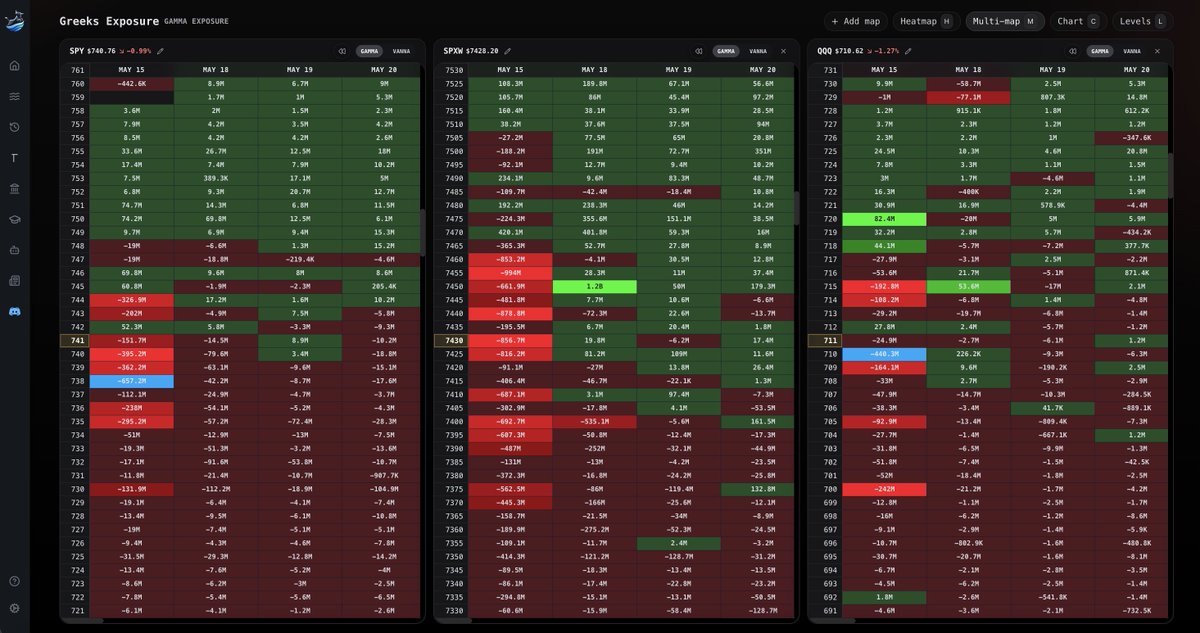Click the rewind icon in QQQ panel
Screen dimensions: 1200x633
(1072, 51)
